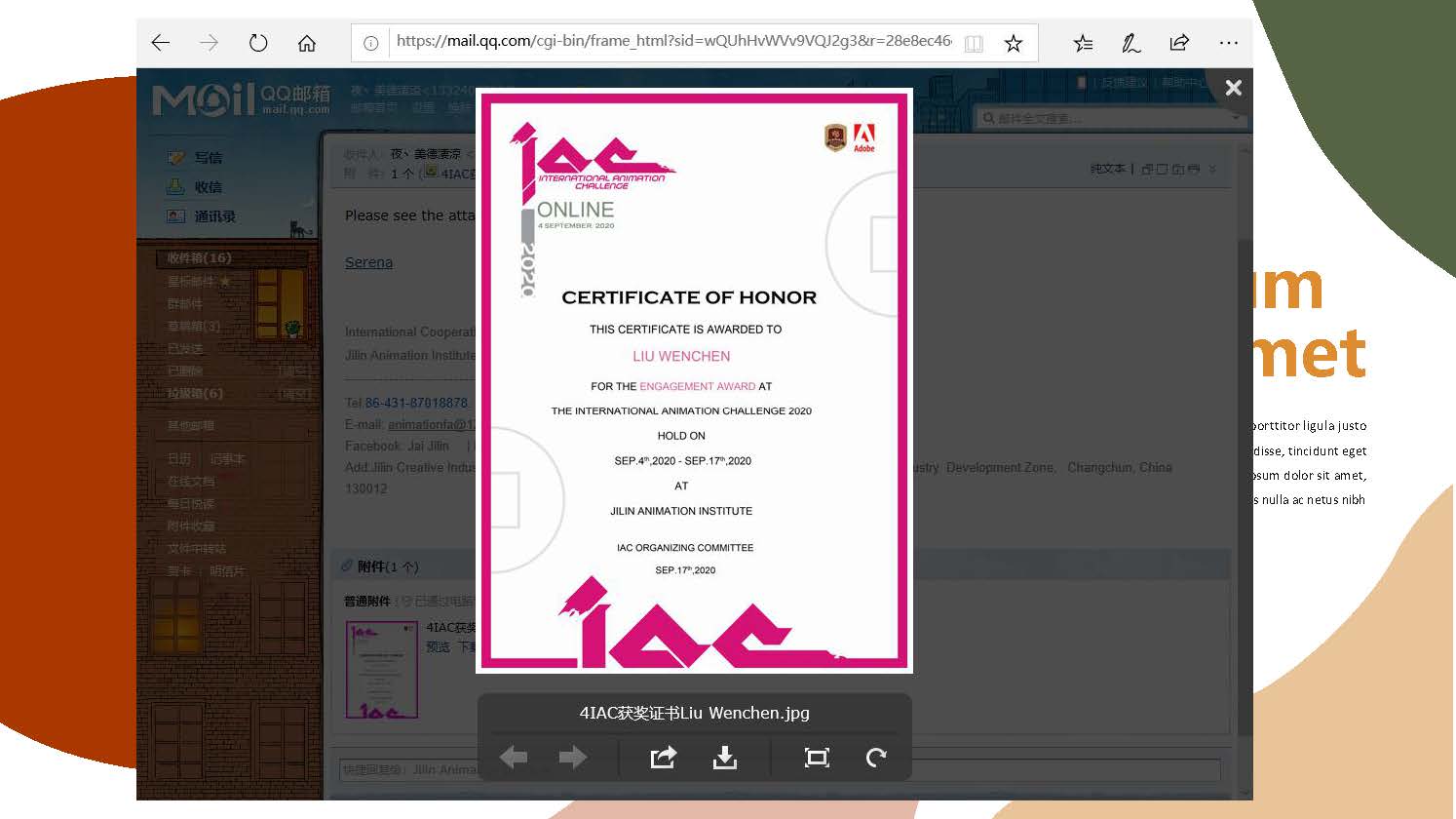Click the mail.qq.com address bar URL

tap(673, 41)
